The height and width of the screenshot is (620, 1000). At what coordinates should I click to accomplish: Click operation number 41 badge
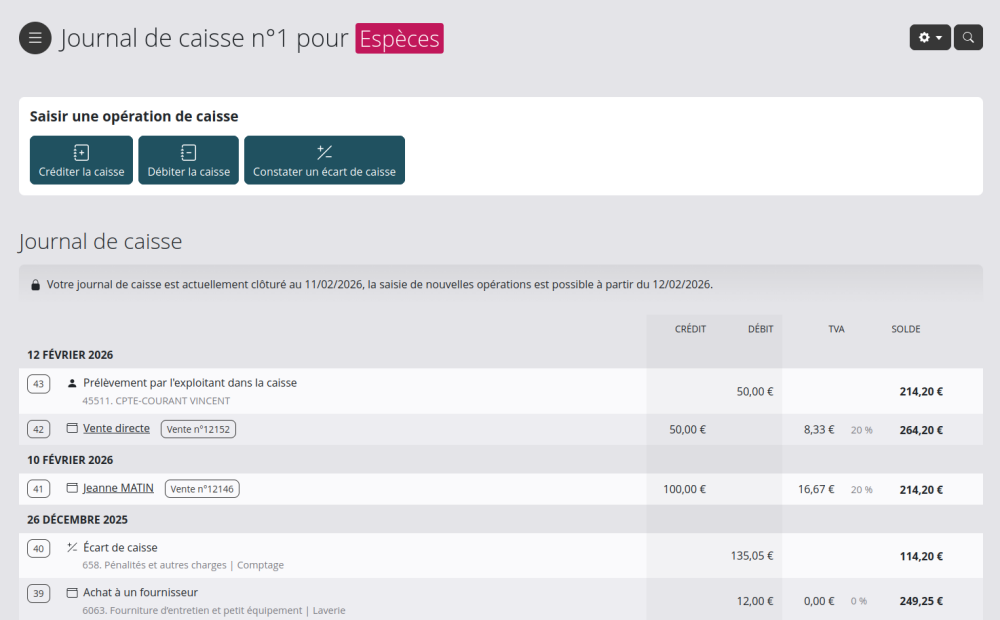(39, 489)
